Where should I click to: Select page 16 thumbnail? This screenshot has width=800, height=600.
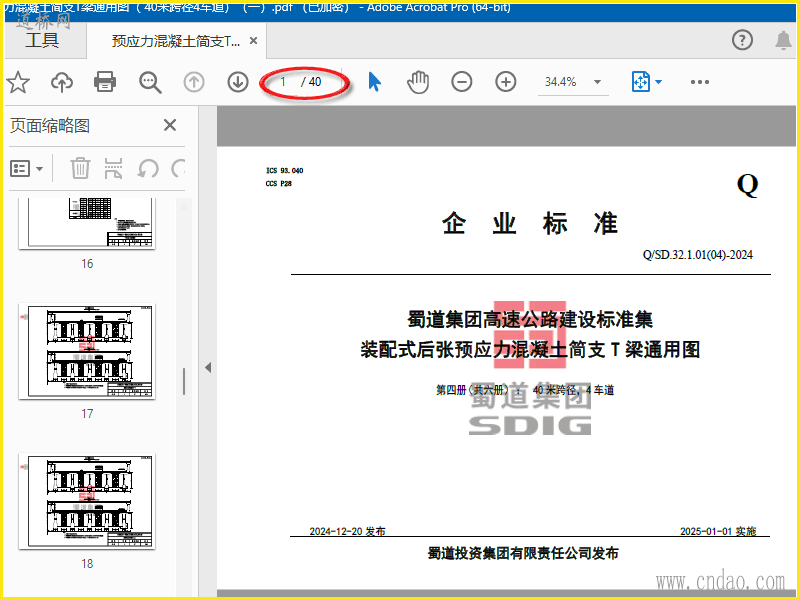(87, 223)
